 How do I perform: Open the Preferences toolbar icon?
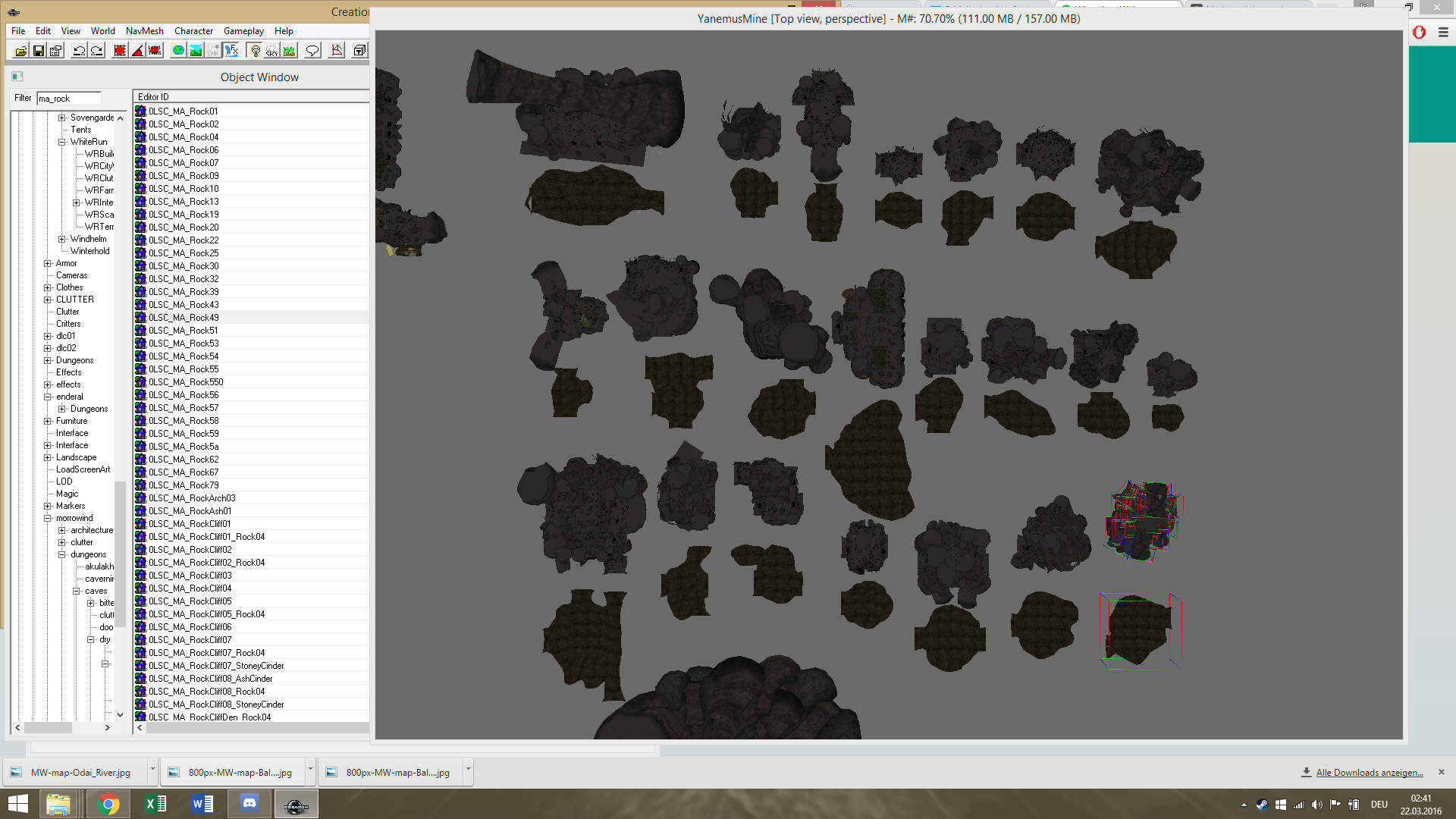56,51
